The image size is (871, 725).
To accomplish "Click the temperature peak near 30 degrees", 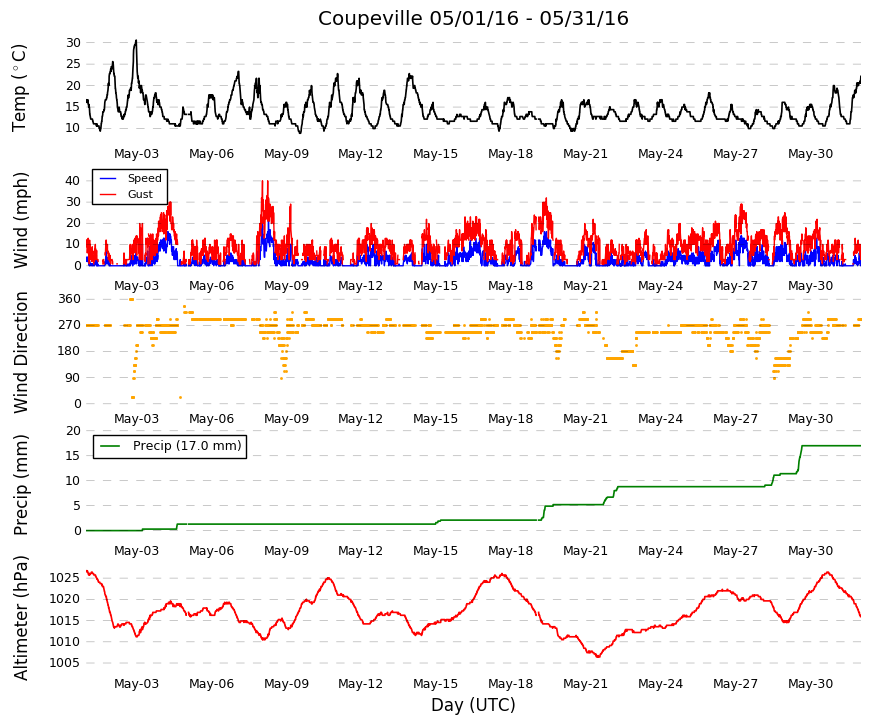I will coord(136,41).
